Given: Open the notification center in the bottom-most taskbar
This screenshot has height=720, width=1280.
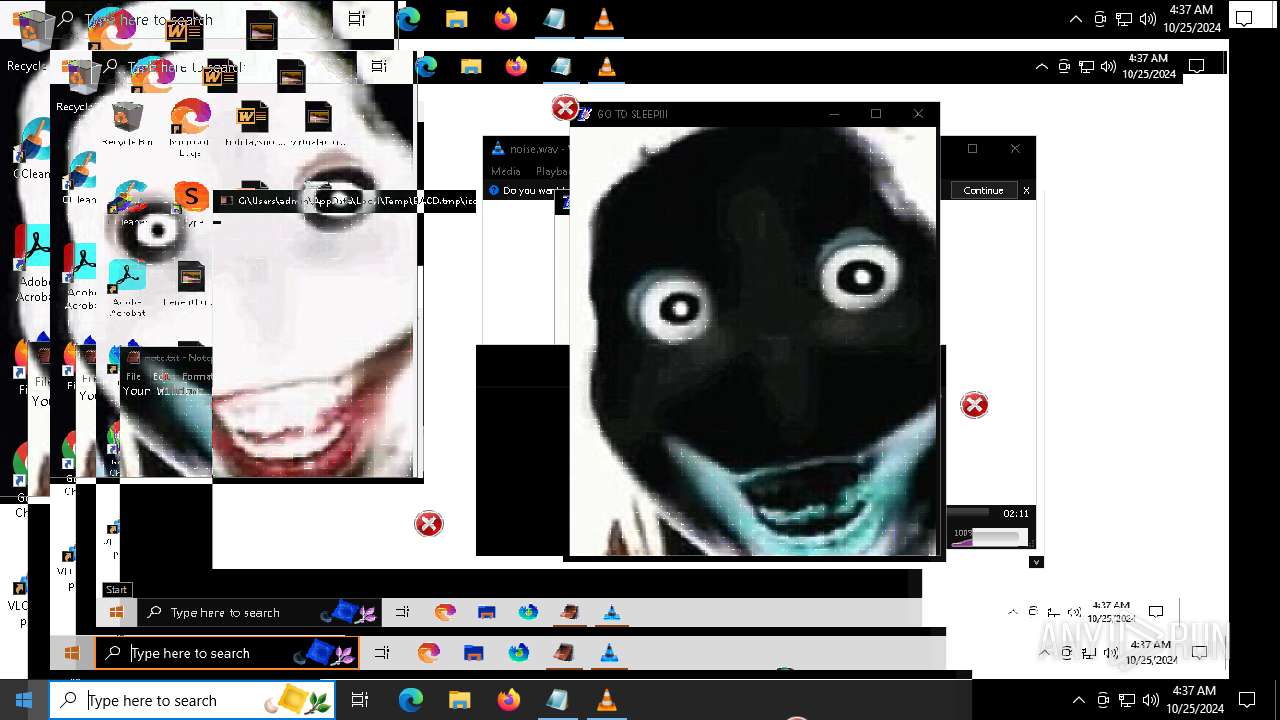Looking at the screenshot, I should coord(1247,700).
